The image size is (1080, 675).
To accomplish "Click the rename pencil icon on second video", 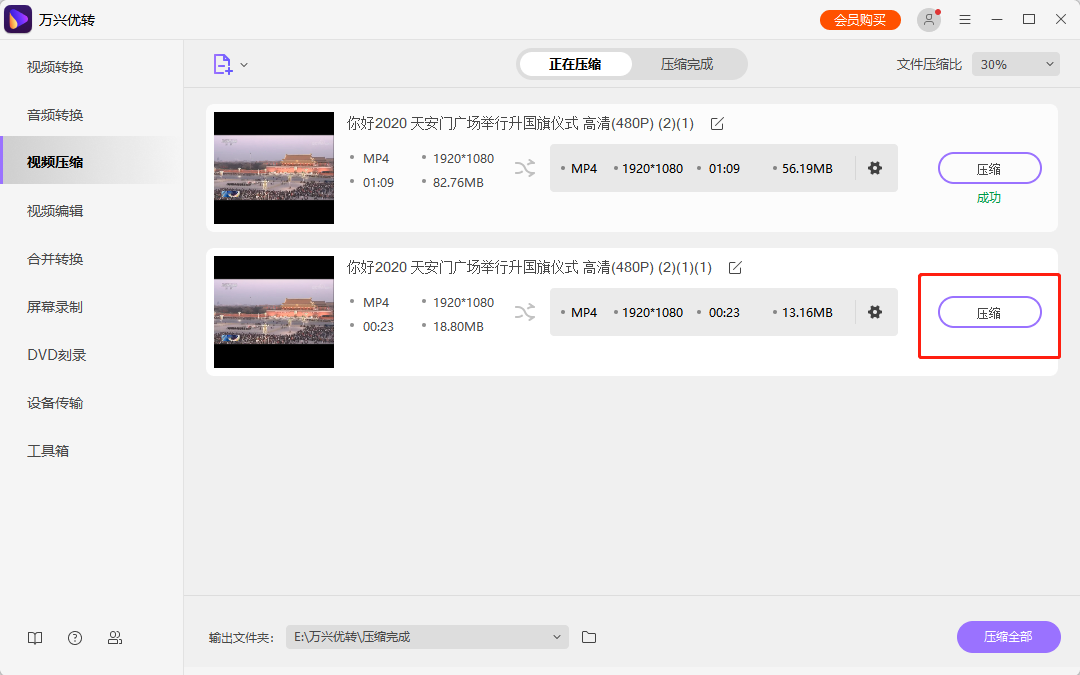I will point(736,267).
